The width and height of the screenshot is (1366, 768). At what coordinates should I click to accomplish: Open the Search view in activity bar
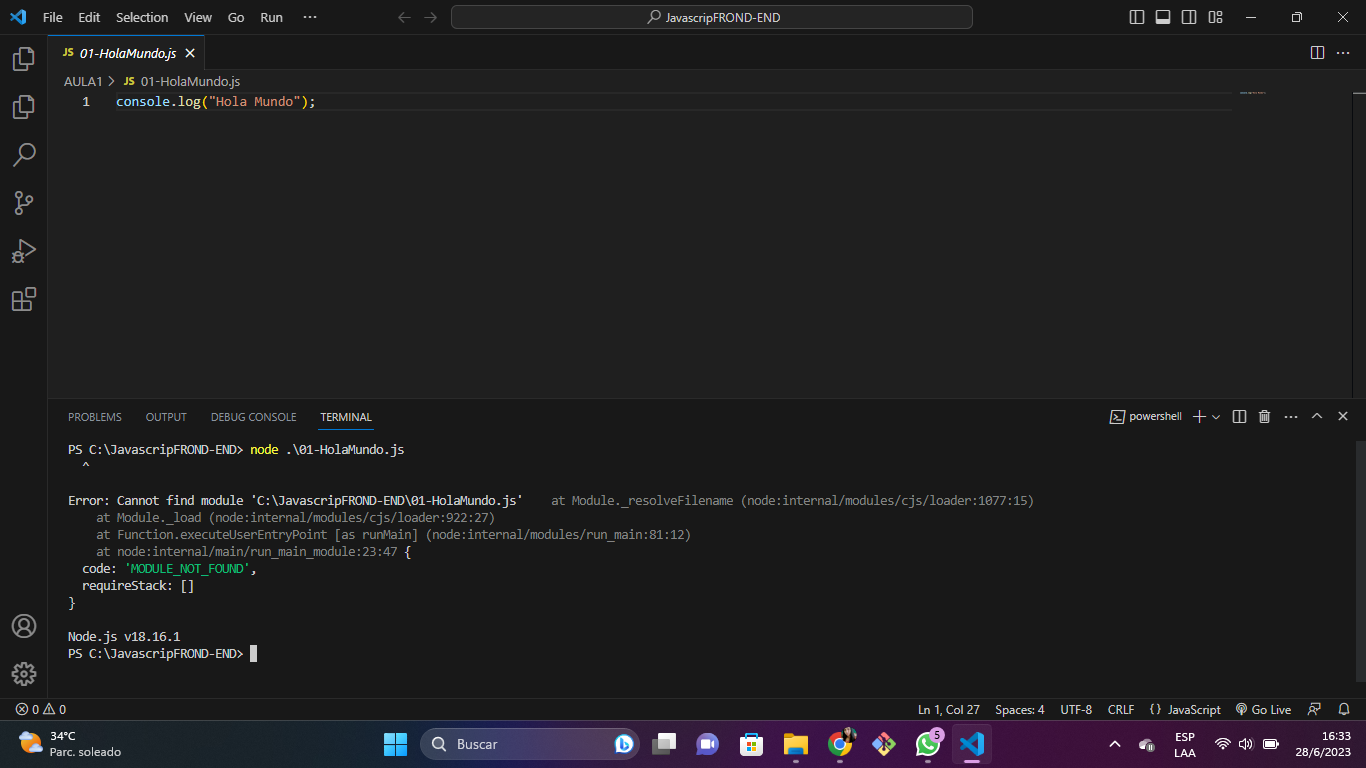pyautogui.click(x=23, y=155)
